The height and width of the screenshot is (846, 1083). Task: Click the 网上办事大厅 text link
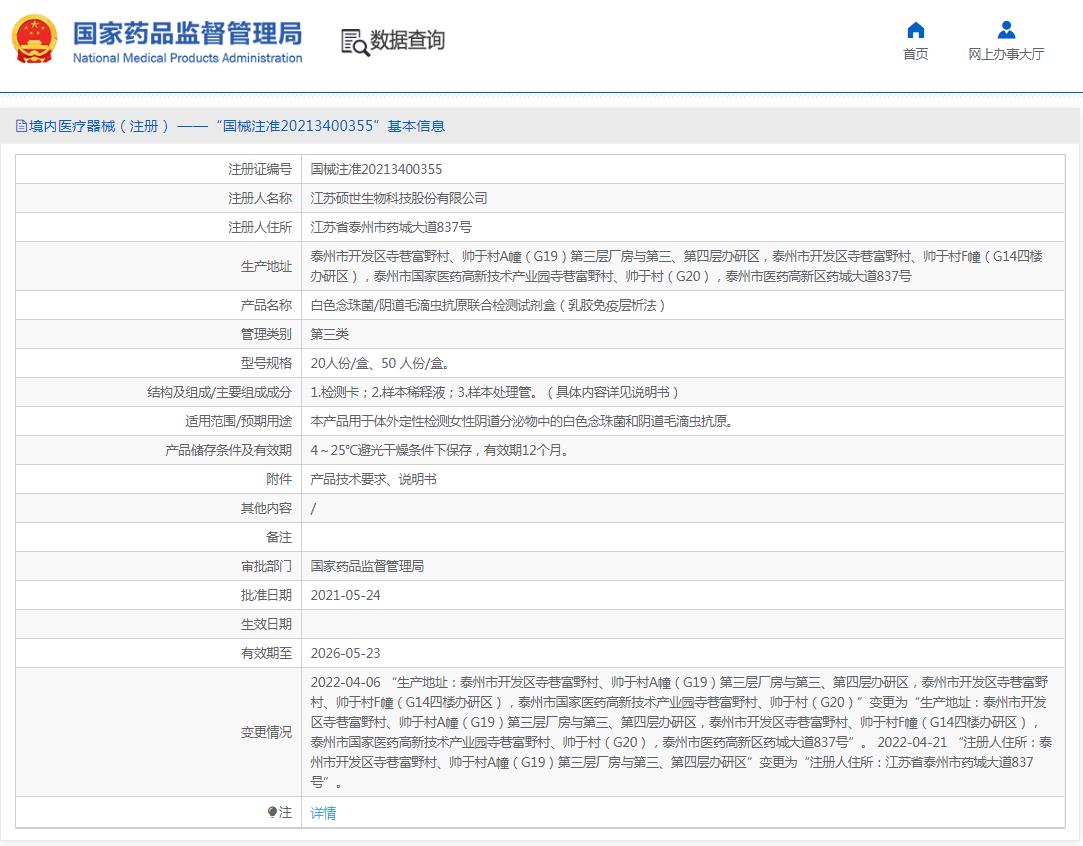point(1006,54)
